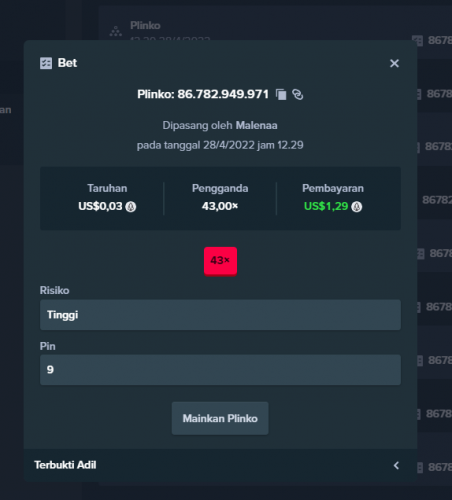Click the Taruhan amount US$0,03

(x=100, y=206)
